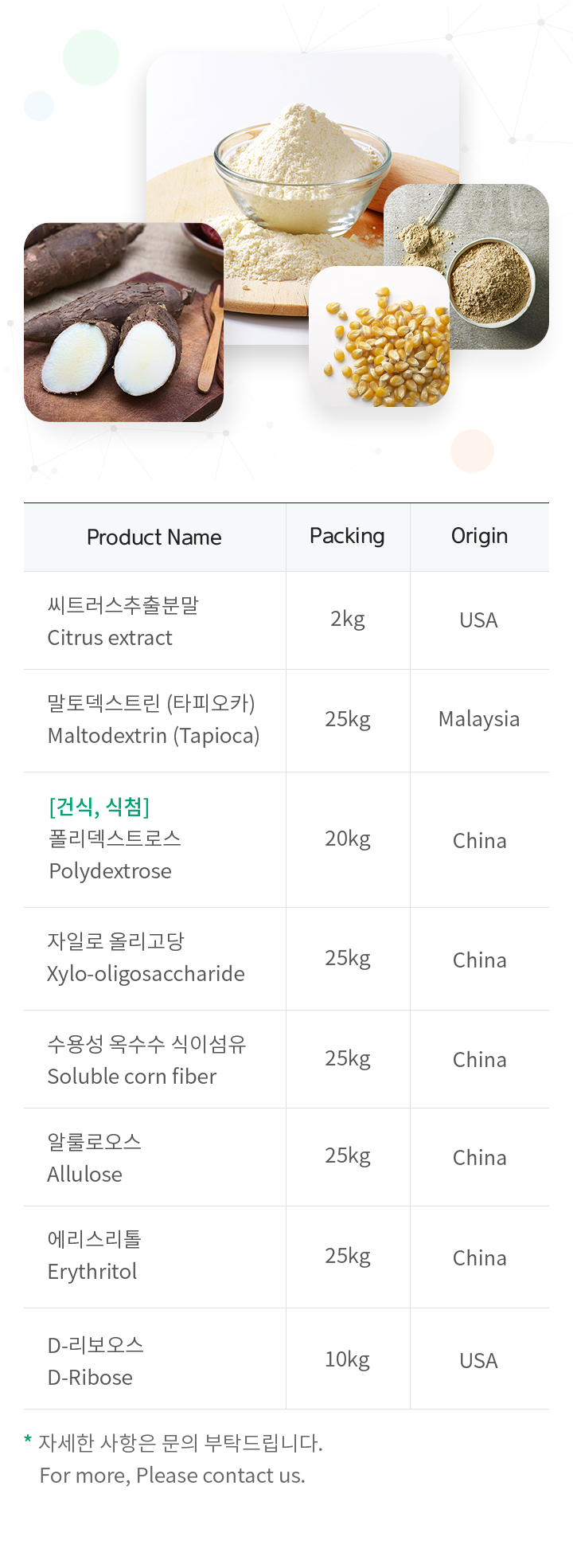
Task: Click the cassava root photo thumbnail
Action: pyautogui.click(x=123, y=322)
